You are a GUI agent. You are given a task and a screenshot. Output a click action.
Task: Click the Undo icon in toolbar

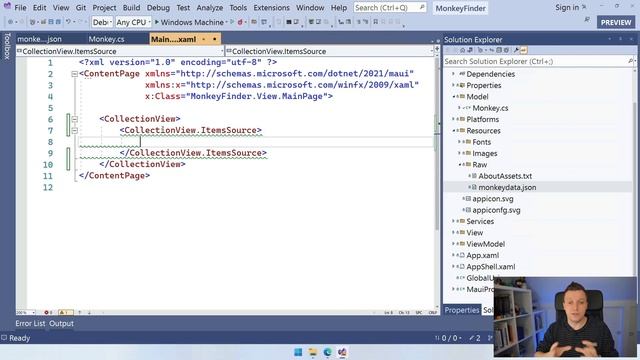click(x=68, y=22)
